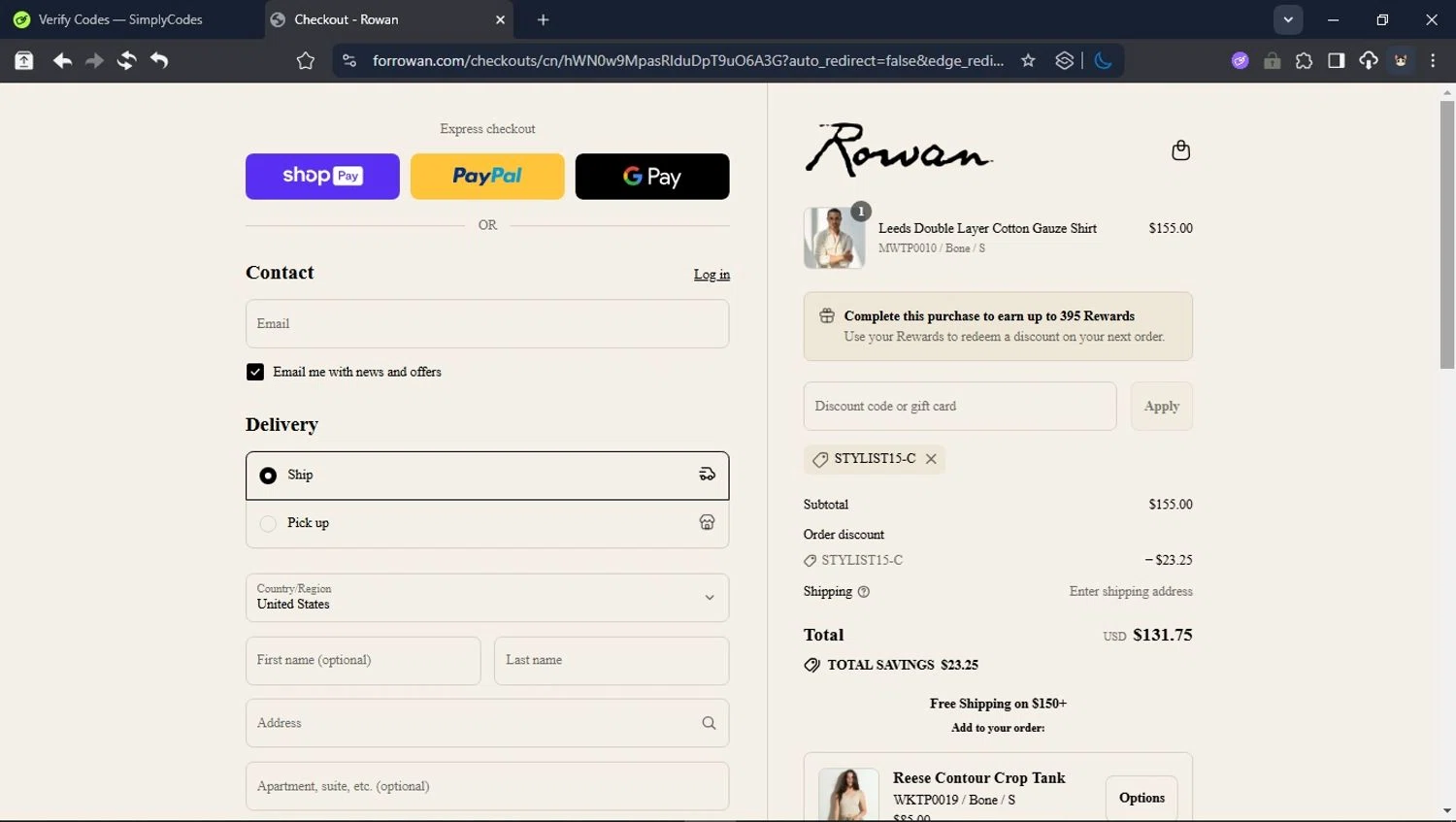This screenshot has width=1456, height=822.
Task: Close the Checkout - Rowan tab
Action: pyautogui.click(x=501, y=19)
